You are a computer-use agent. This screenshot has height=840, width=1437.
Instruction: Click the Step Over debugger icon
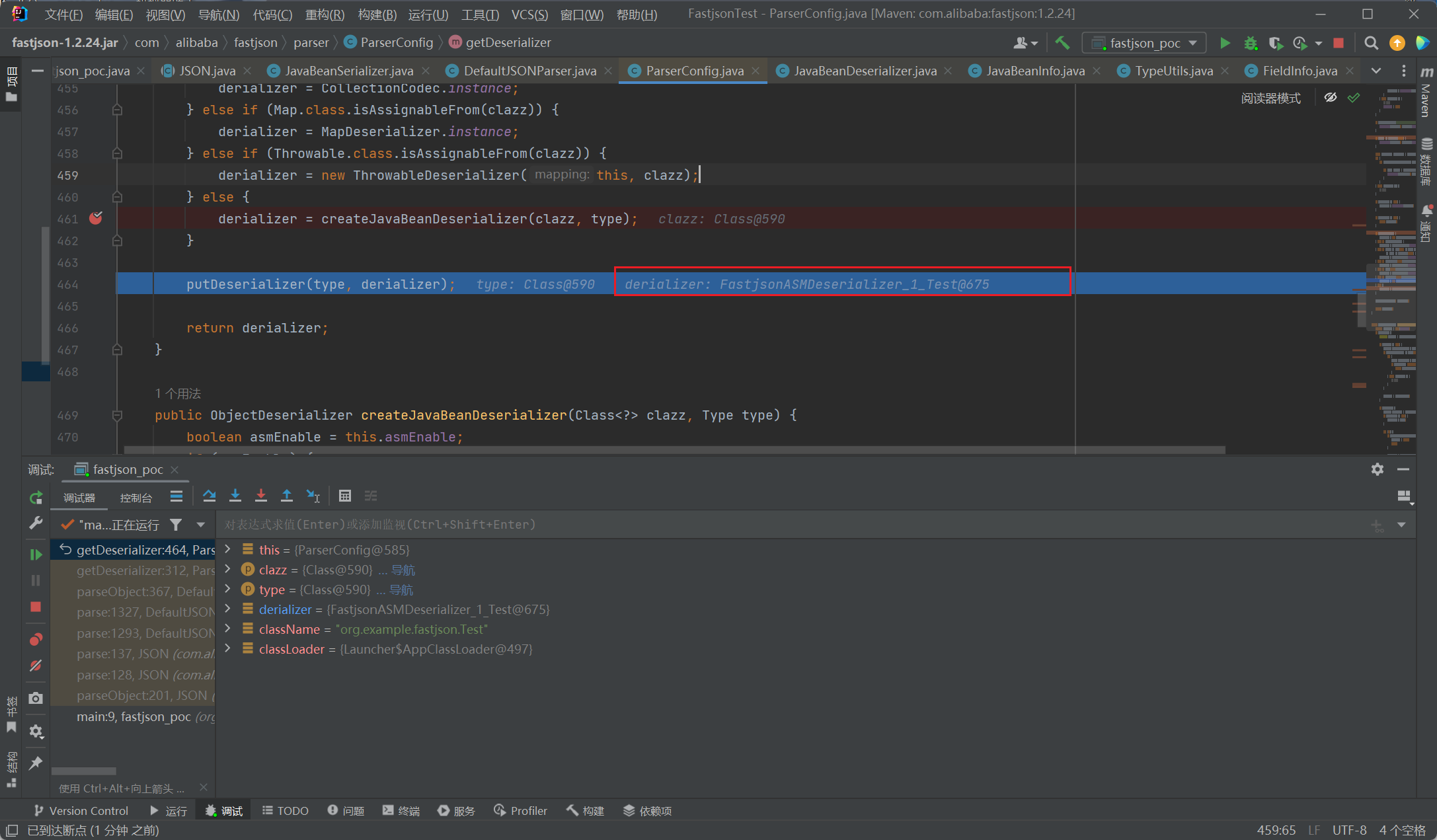click(x=210, y=496)
